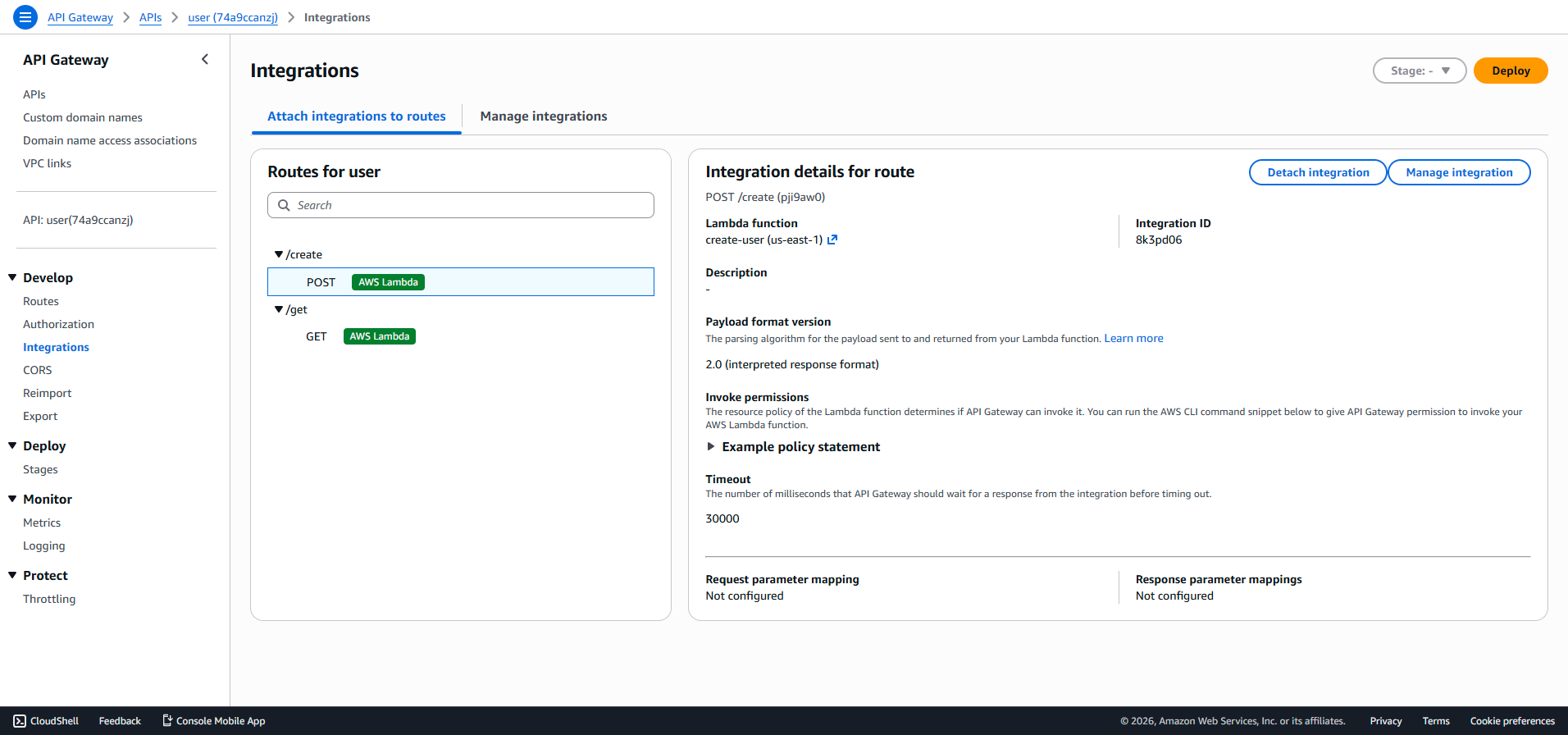Click the routes Search field
Viewport: 1568px width, 735px height.
coord(461,205)
